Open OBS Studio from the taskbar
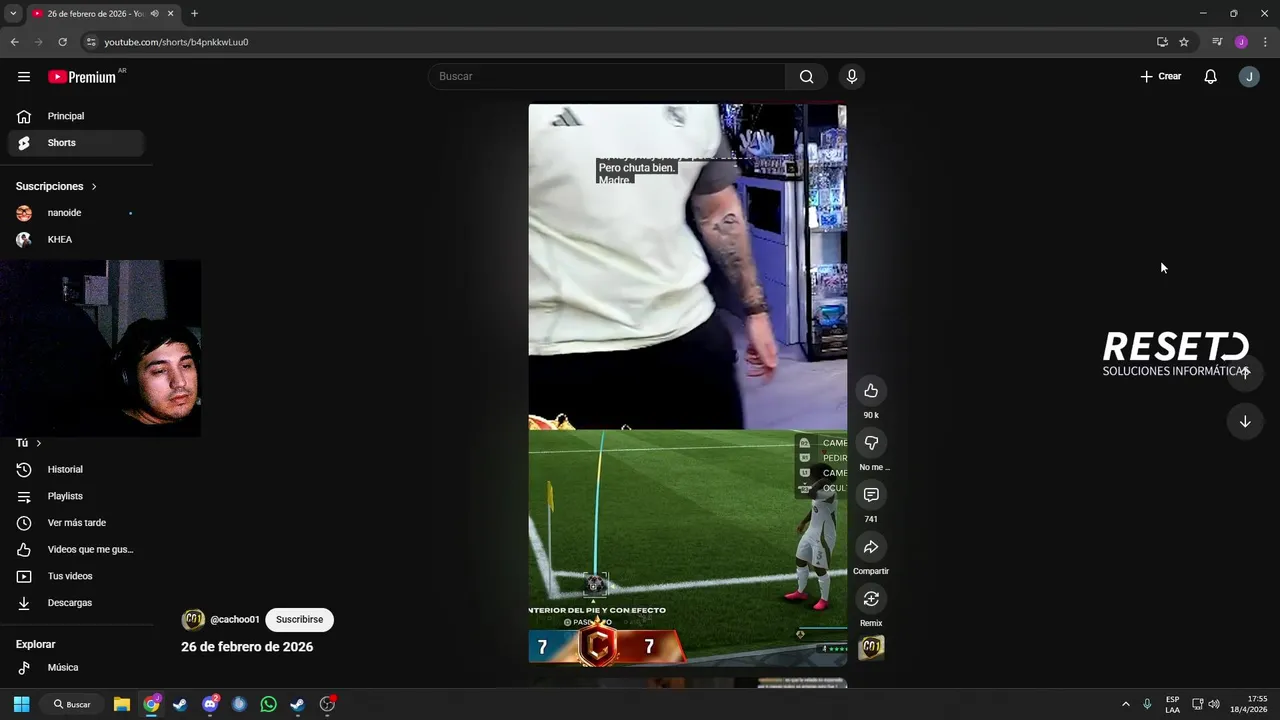The width and height of the screenshot is (1280, 720). click(327, 704)
